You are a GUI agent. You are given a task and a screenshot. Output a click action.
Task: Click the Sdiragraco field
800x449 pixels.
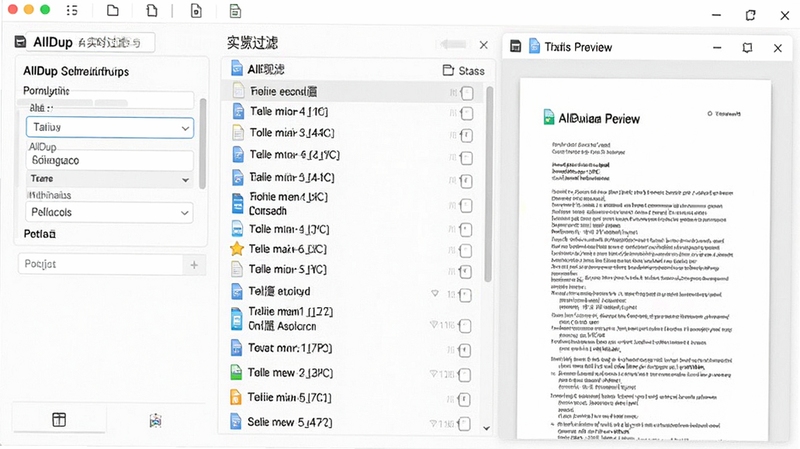point(110,160)
